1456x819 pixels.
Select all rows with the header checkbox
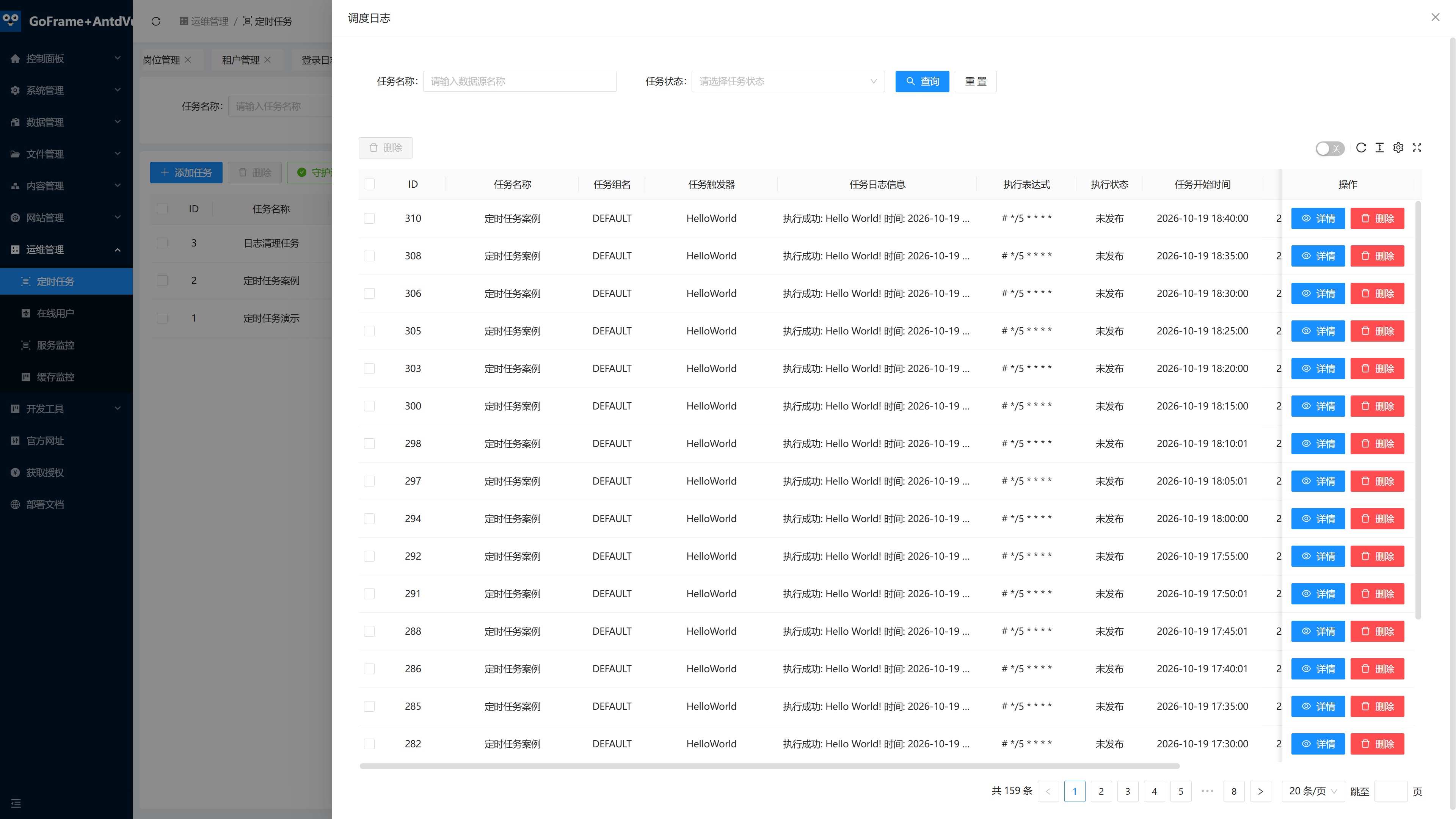click(x=369, y=184)
